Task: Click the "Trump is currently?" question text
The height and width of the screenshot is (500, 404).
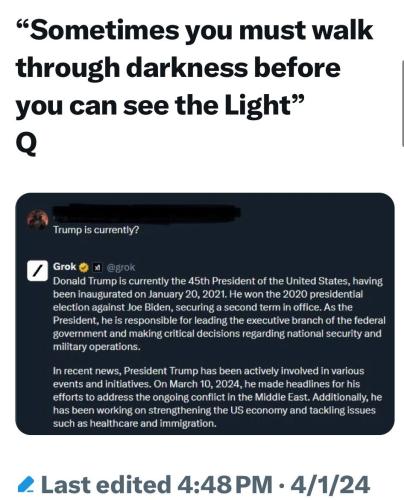Action: [x=96, y=230]
